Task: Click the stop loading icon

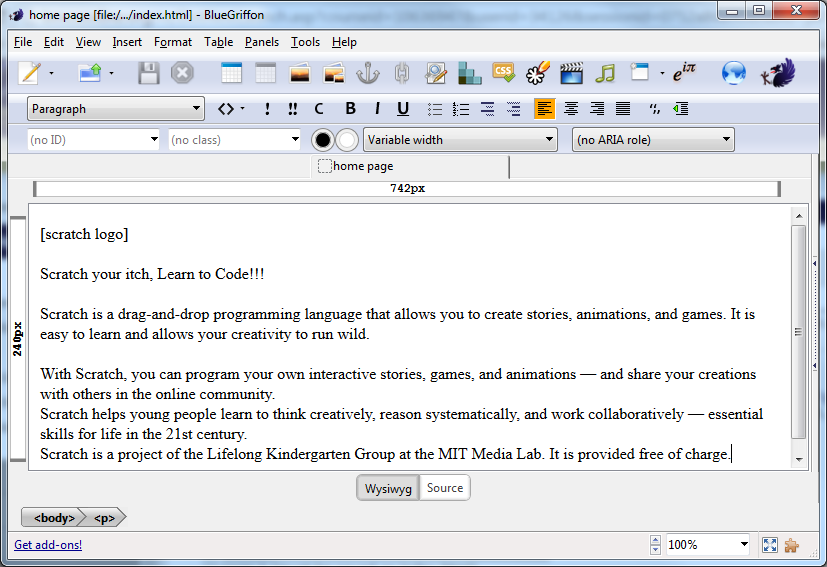Action: tap(182, 73)
